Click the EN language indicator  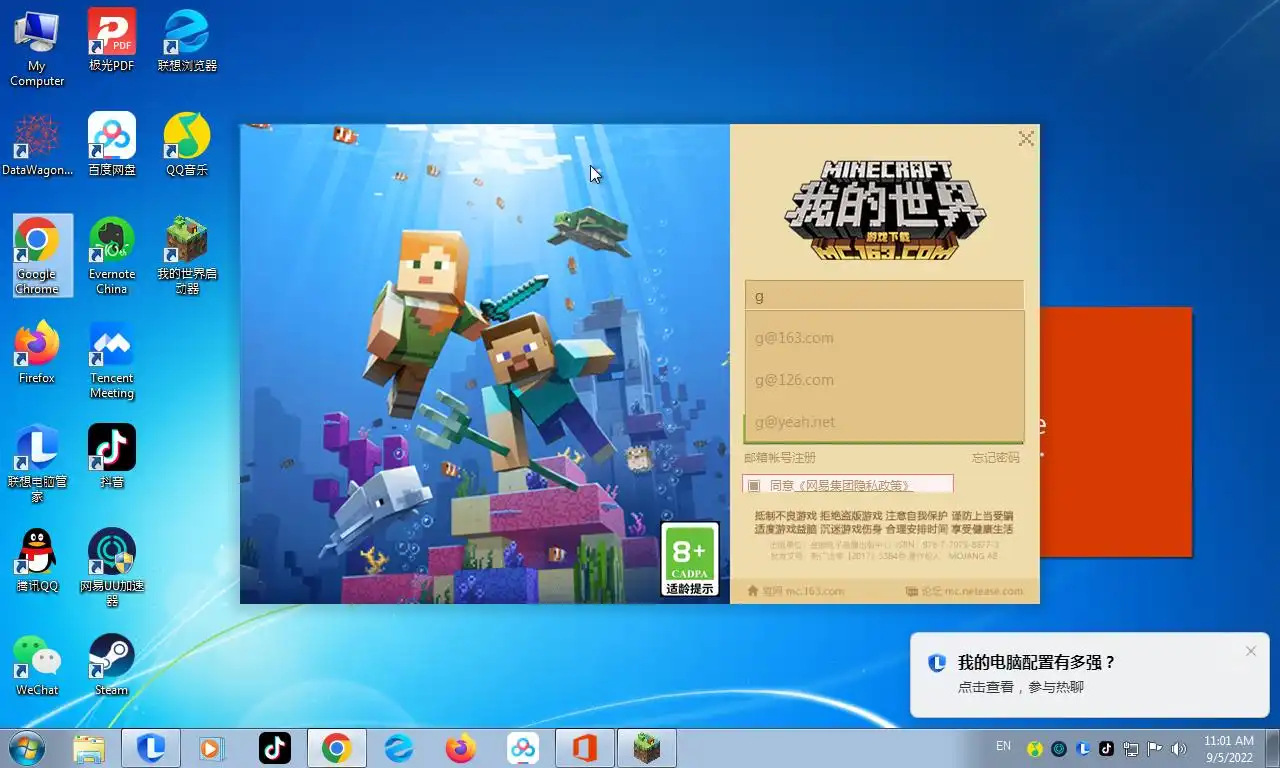pyautogui.click(x=1003, y=746)
